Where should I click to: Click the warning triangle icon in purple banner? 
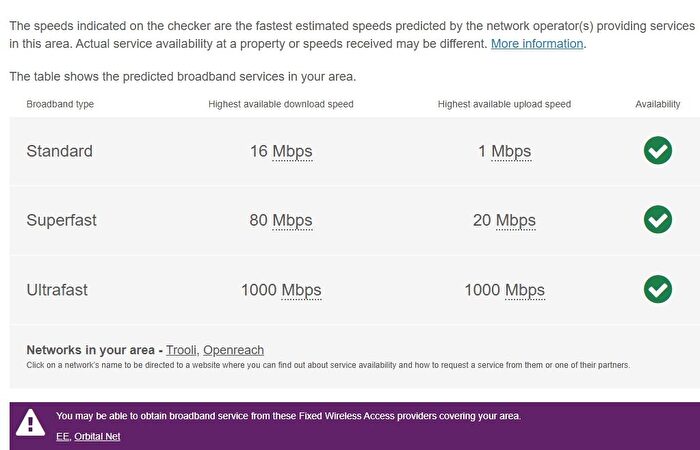(30, 424)
